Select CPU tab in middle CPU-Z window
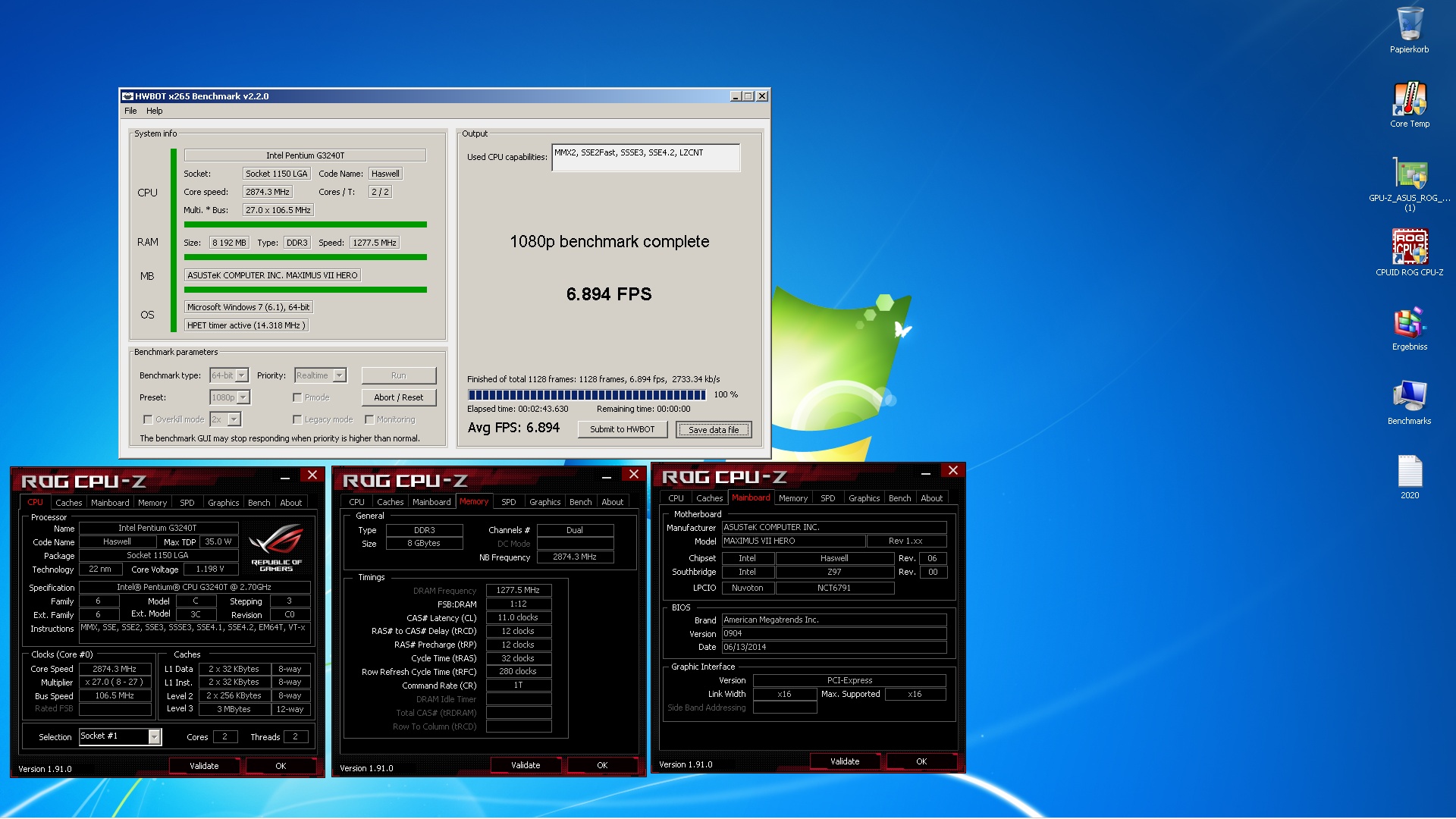This screenshot has width=1456, height=819. pos(356,502)
